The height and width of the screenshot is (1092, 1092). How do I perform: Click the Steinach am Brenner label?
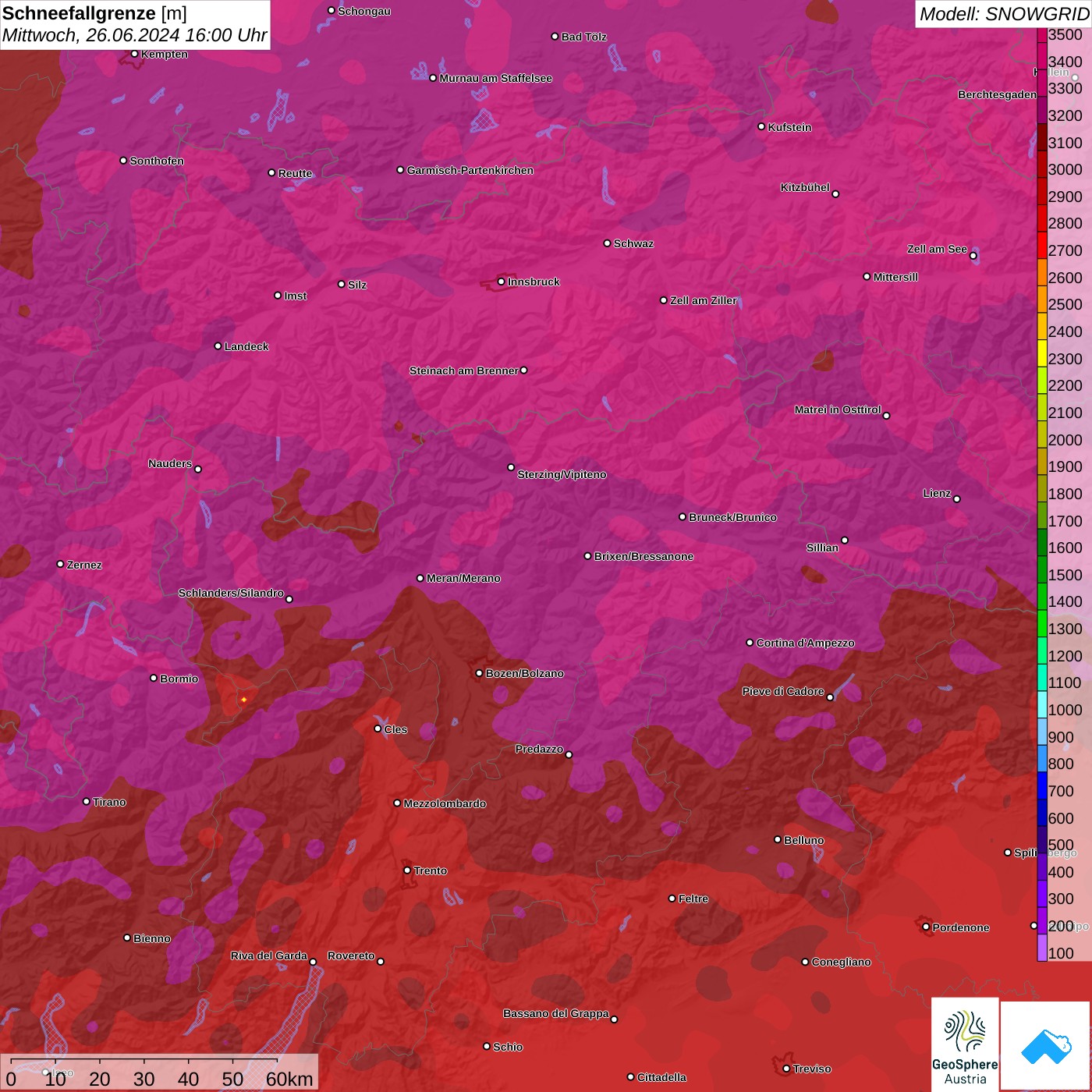pos(464,370)
